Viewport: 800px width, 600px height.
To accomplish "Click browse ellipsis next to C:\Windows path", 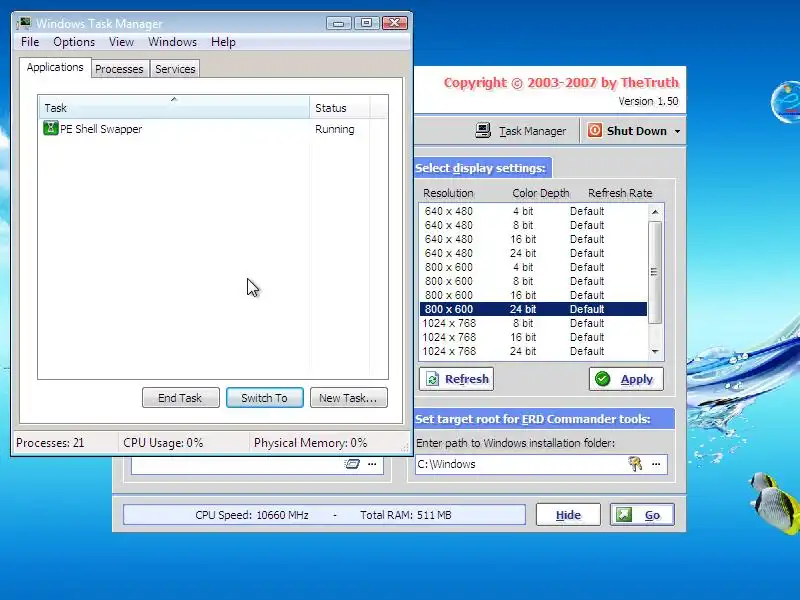I will (656, 464).
